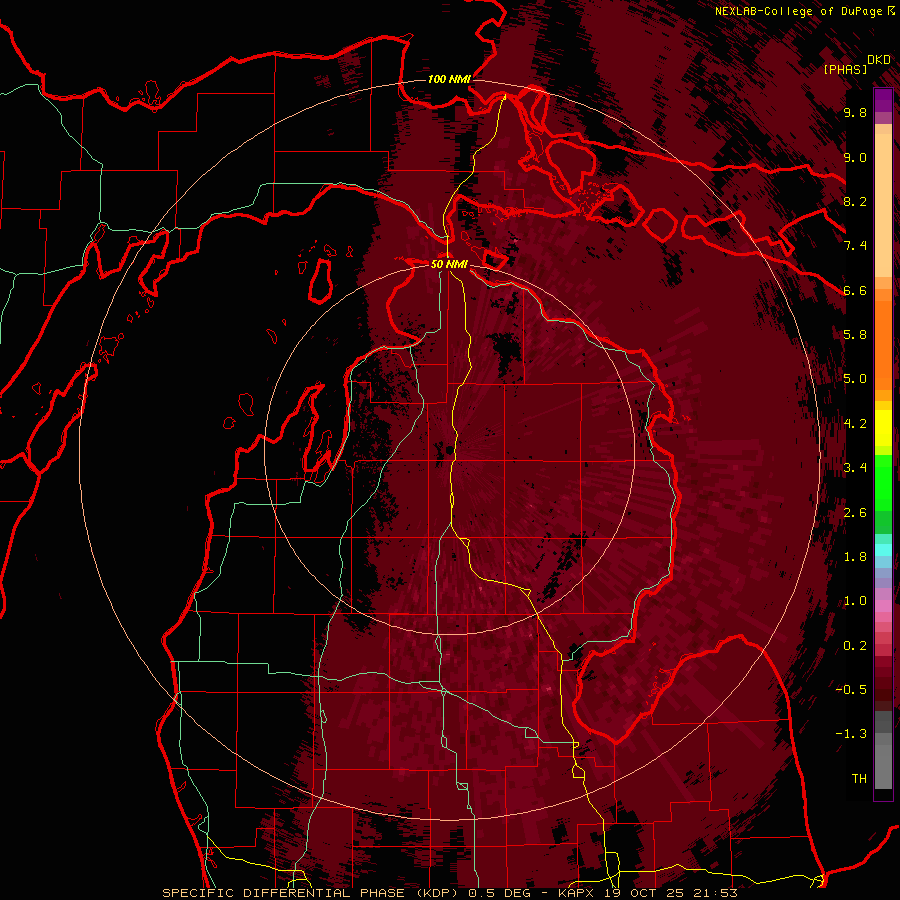Click the 50 NMI range ring label

[x=449, y=264]
